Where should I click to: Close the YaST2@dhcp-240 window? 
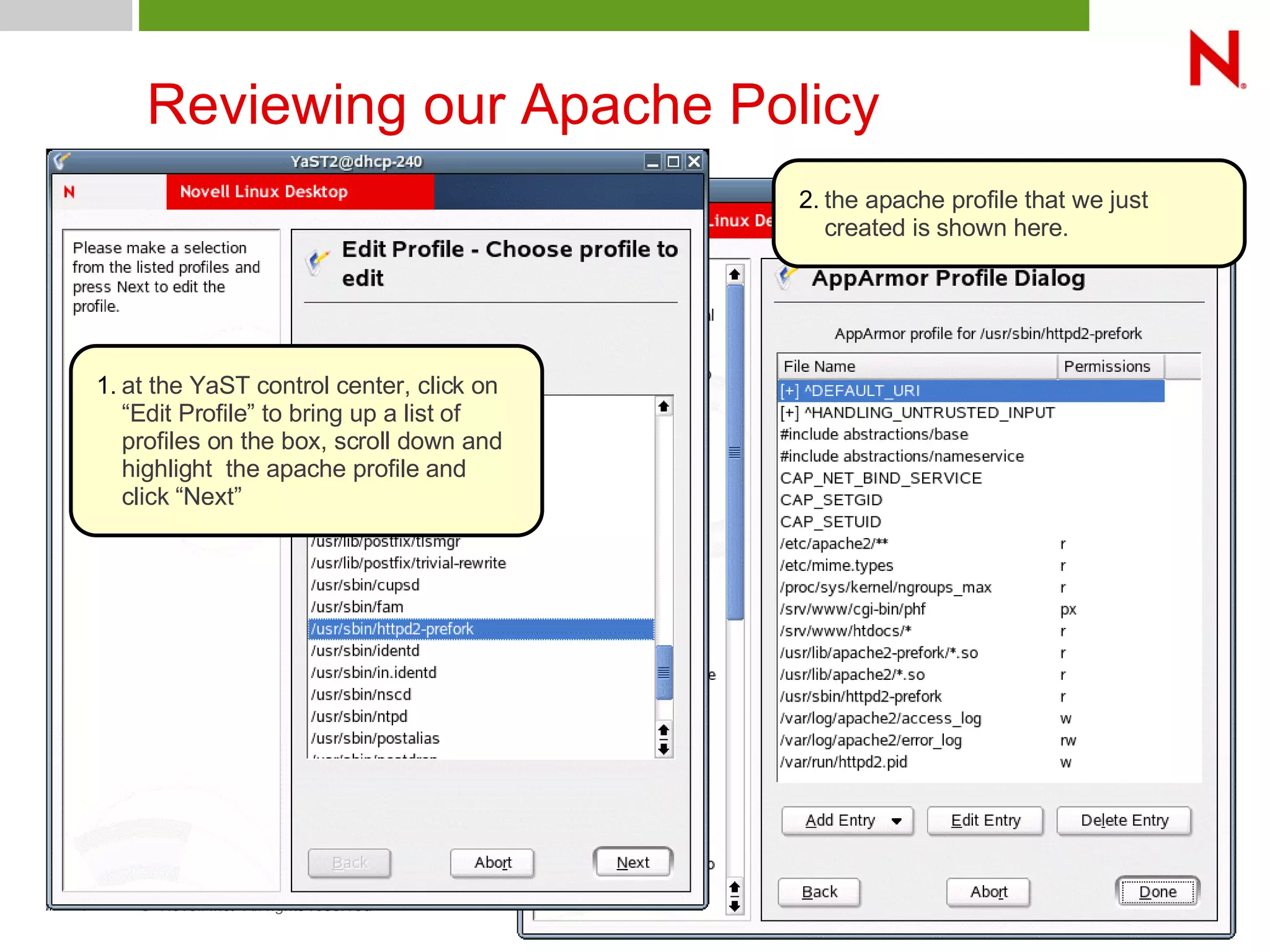coord(694,162)
